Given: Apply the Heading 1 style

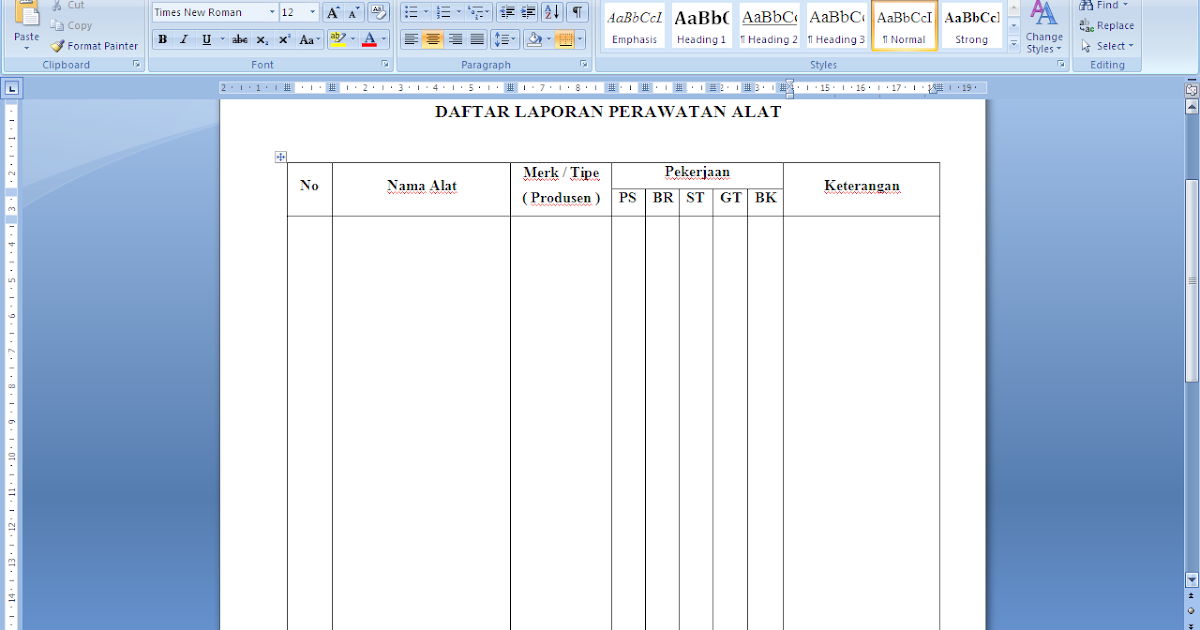Looking at the screenshot, I should pos(701,28).
